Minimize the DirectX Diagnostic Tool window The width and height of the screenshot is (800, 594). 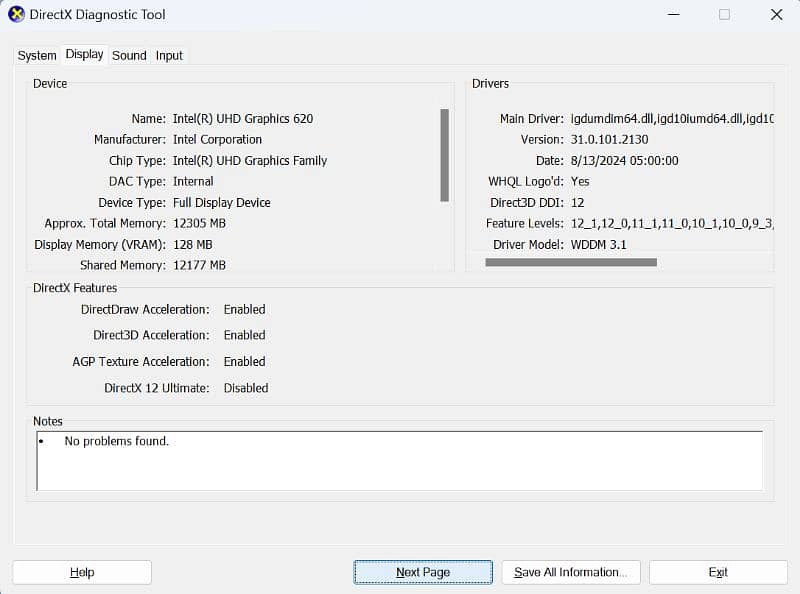673,14
